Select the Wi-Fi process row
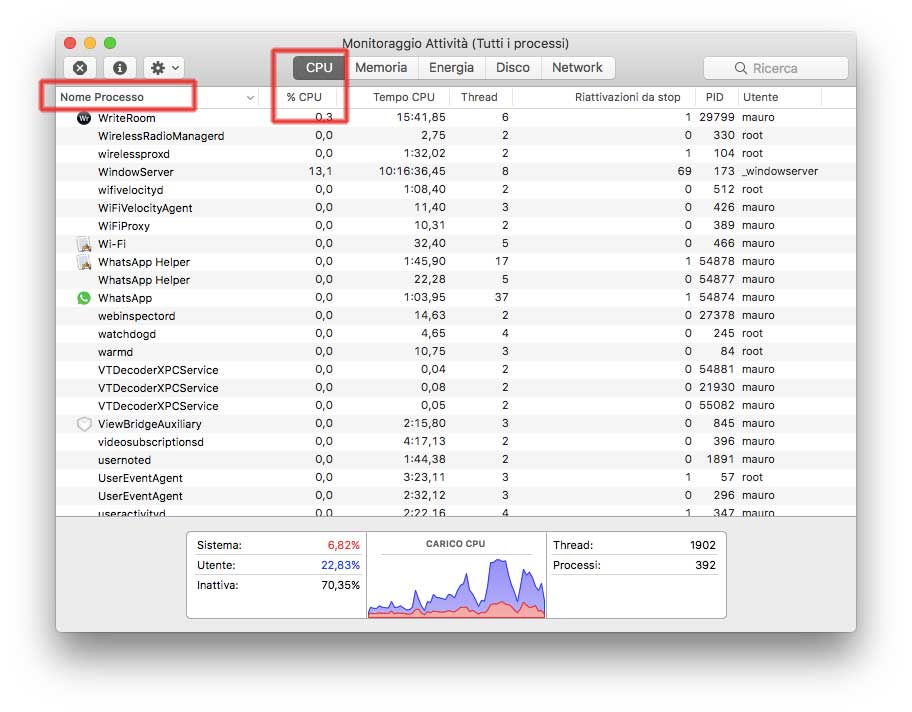 pos(456,244)
